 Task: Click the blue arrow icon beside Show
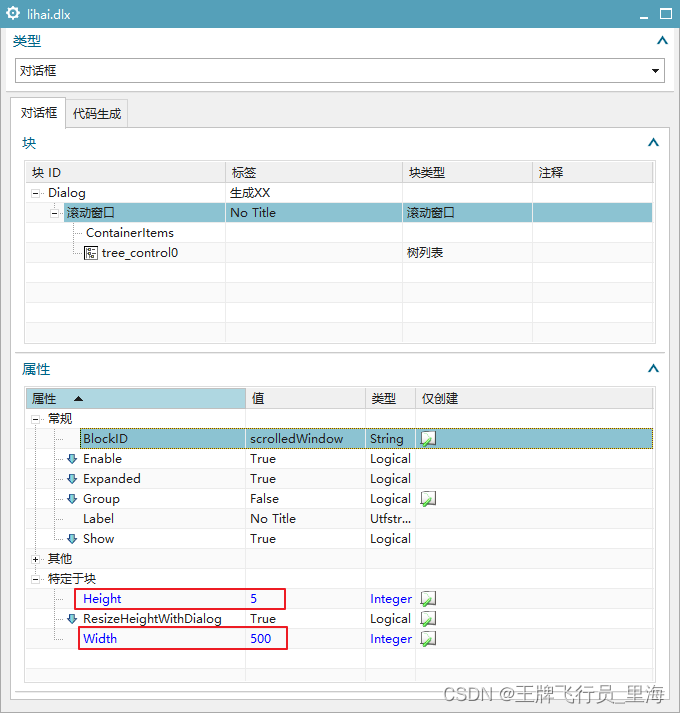[x=72, y=539]
